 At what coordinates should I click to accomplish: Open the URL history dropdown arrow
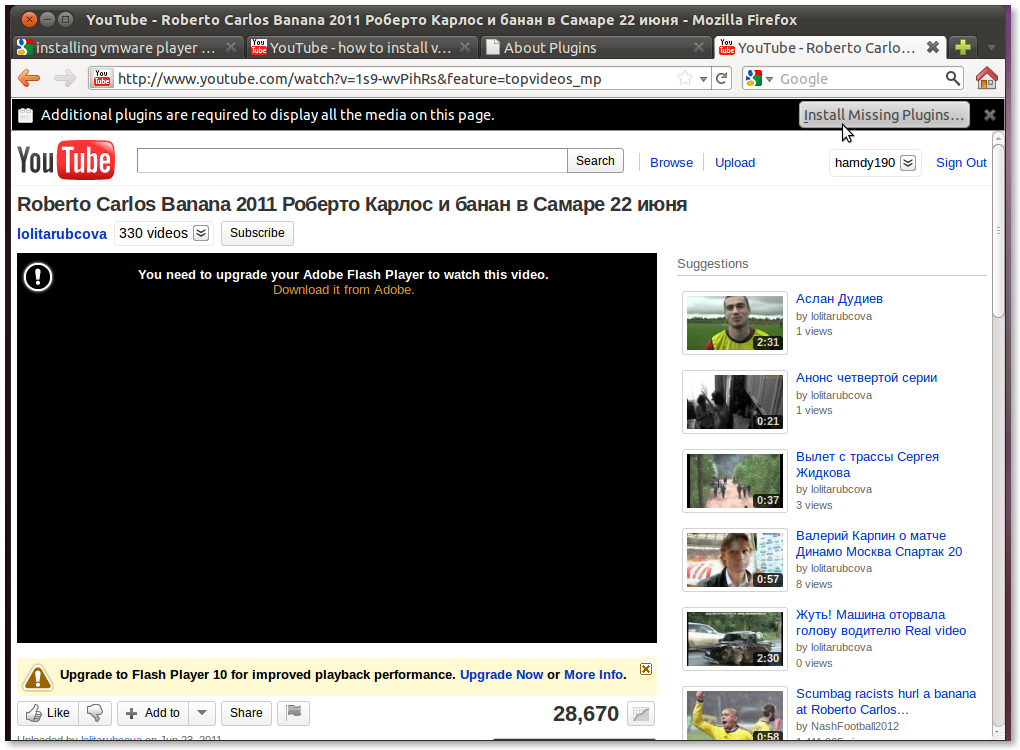[x=703, y=79]
